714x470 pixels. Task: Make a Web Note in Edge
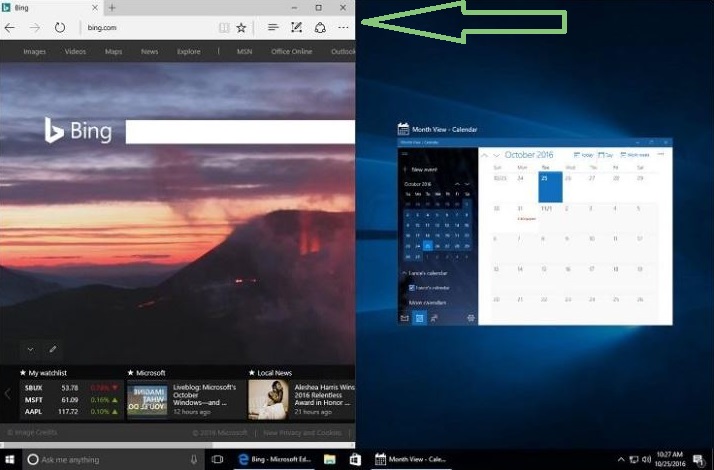tap(296, 28)
